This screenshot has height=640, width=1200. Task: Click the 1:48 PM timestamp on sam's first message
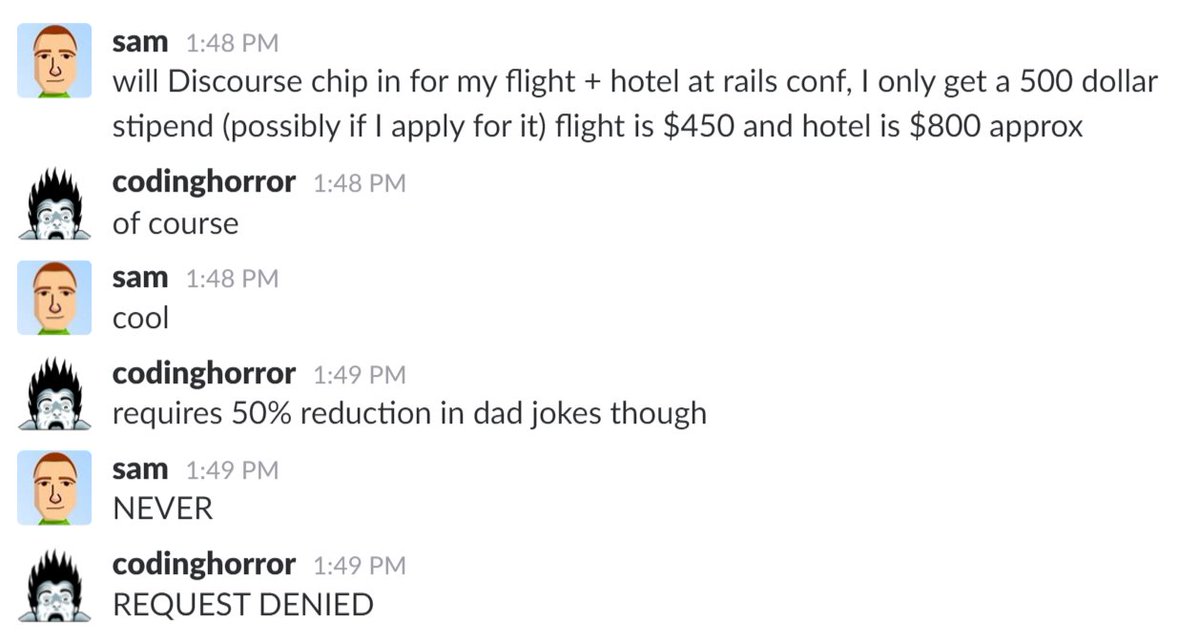click(x=232, y=44)
